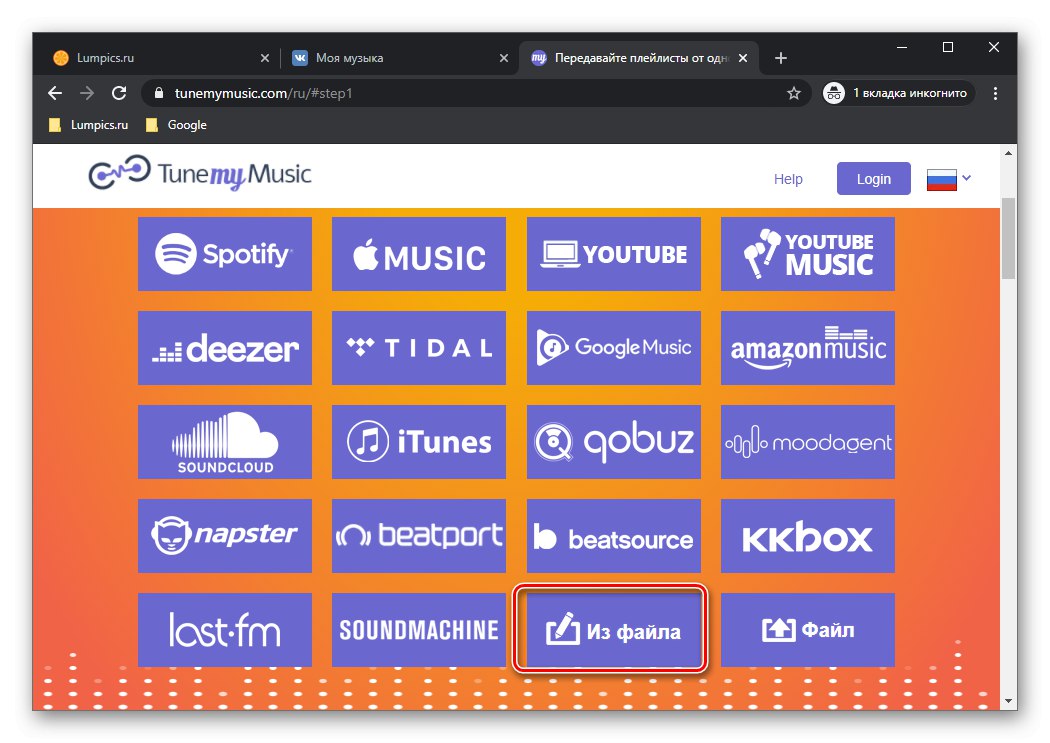The image size is (1050, 743).
Task: Select the YouTube Music tile
Action: tap(808, 254)
